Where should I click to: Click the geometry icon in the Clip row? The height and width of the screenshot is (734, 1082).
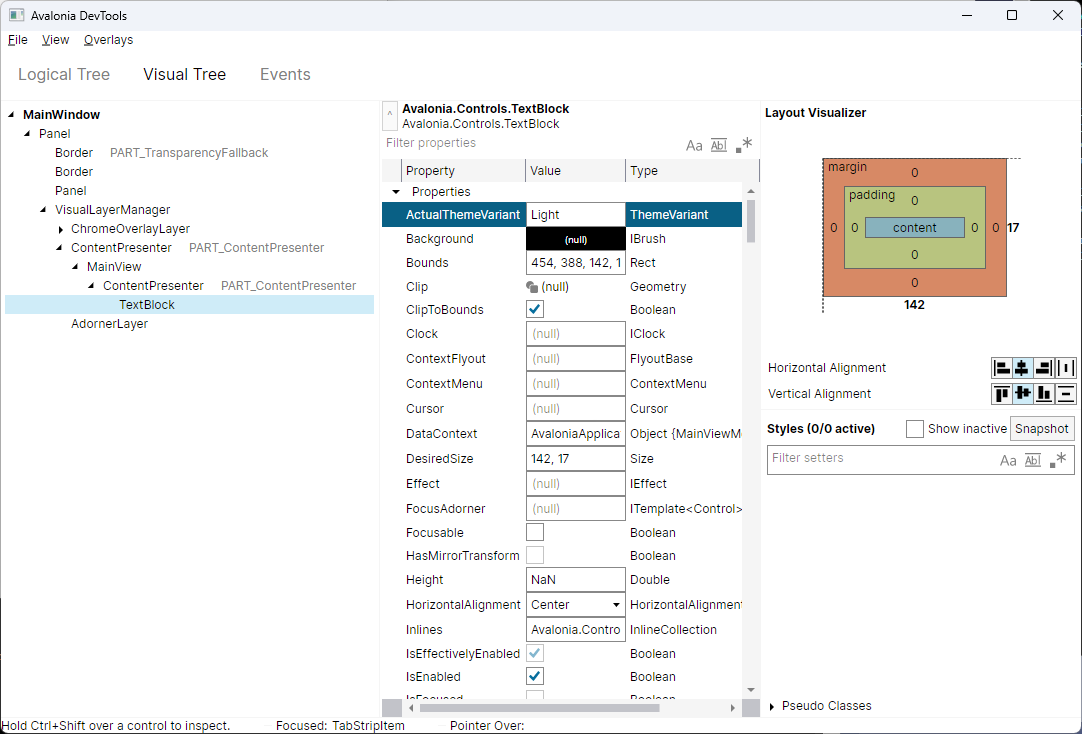tap(532, 286)
